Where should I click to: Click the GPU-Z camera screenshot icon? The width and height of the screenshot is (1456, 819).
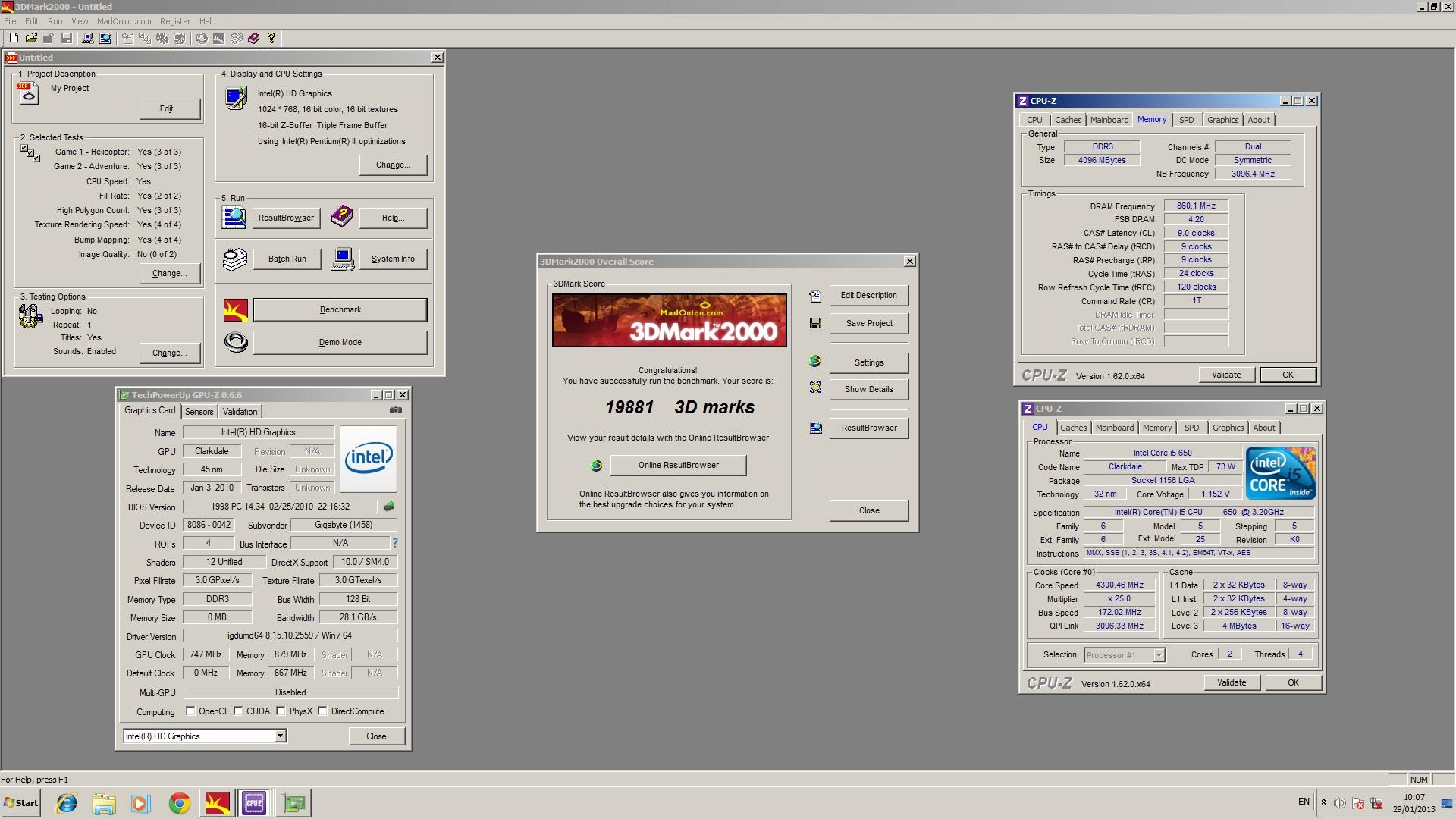point(396,410)
